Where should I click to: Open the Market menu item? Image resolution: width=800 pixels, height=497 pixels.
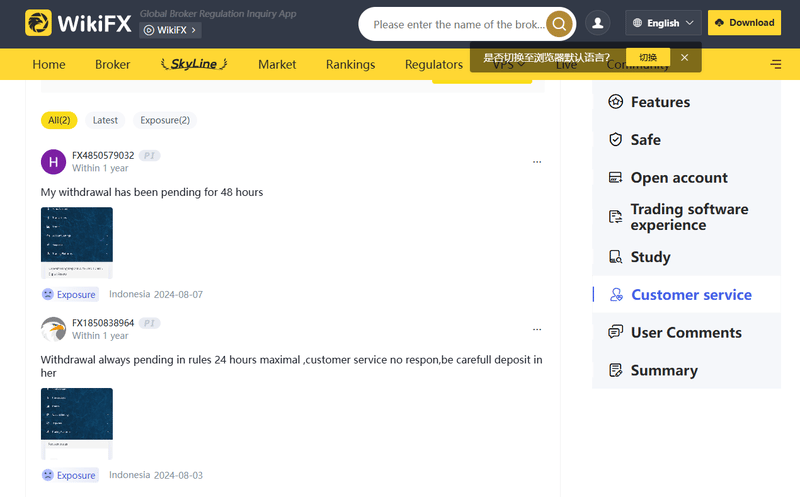click(277, 64)
